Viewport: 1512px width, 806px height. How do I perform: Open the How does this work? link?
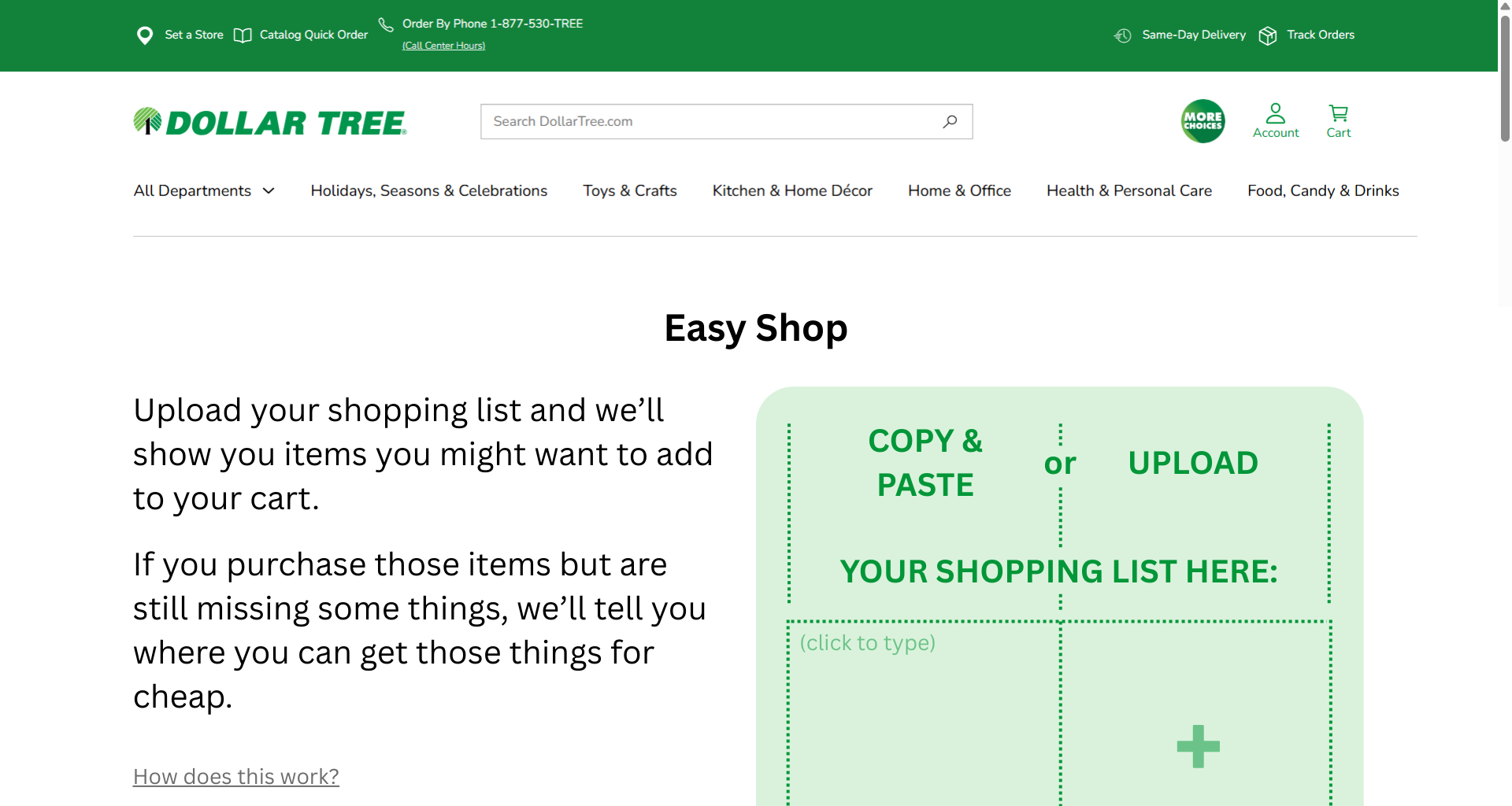pyautogui.click(x=236, y=777)
